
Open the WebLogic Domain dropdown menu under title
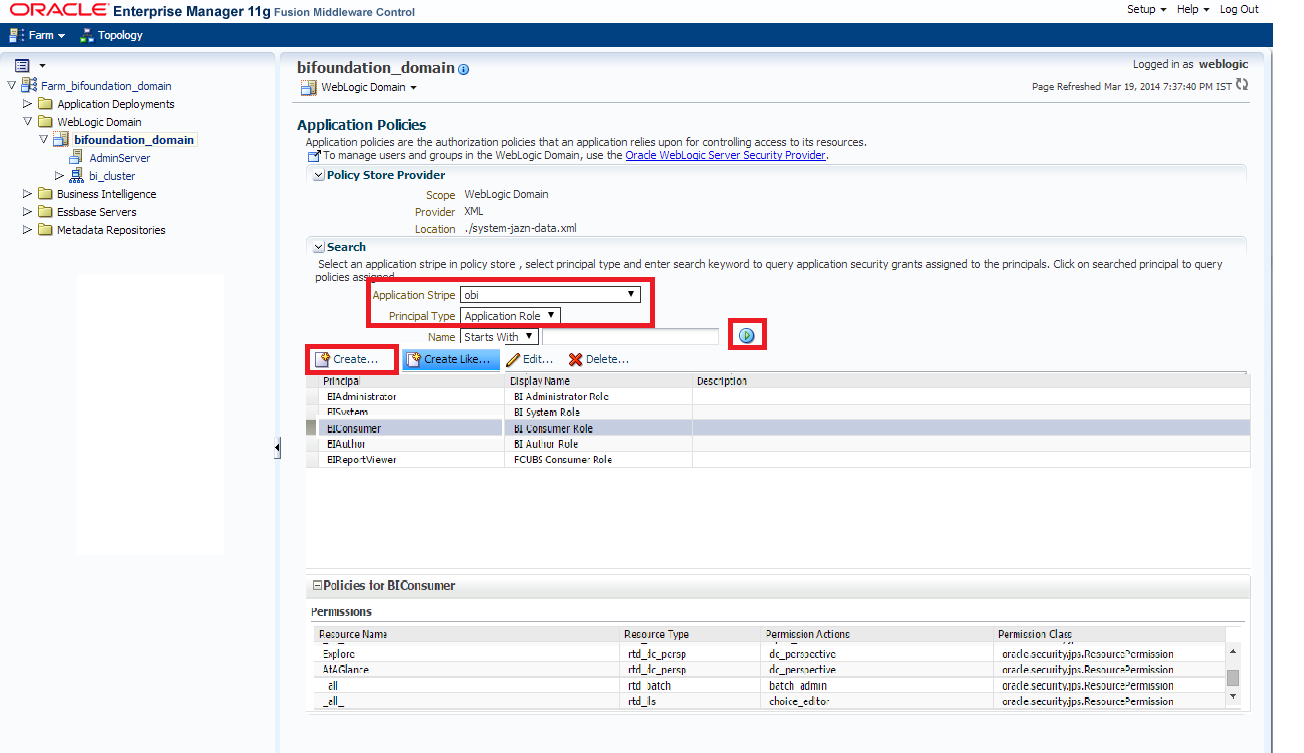click(359, 87)
